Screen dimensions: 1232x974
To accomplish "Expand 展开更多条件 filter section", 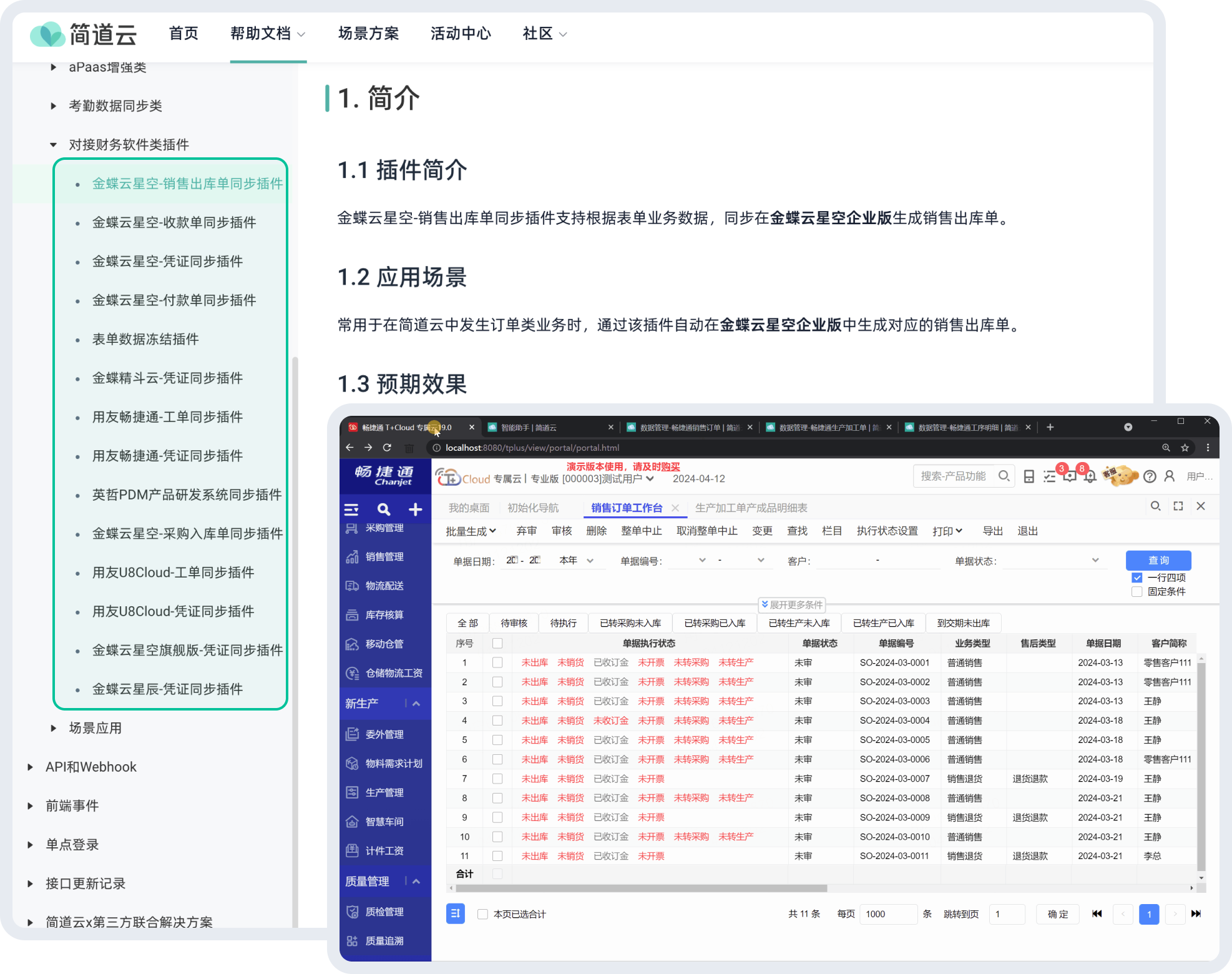I will [792, 604].
